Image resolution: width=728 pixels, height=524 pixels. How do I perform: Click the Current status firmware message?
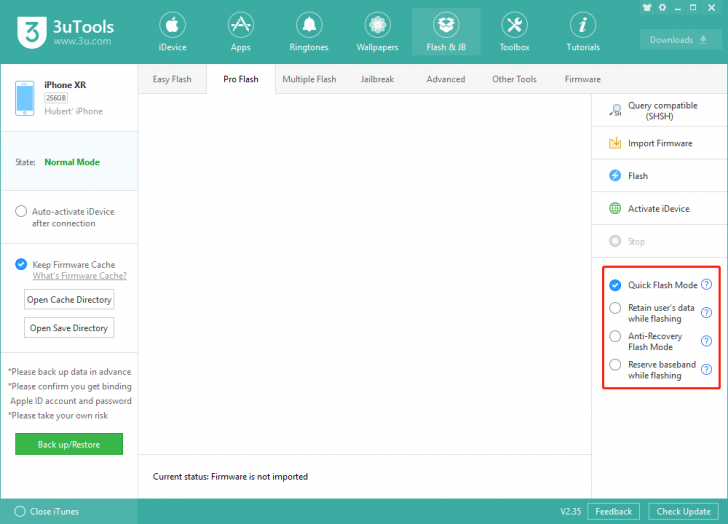[230, 477]
